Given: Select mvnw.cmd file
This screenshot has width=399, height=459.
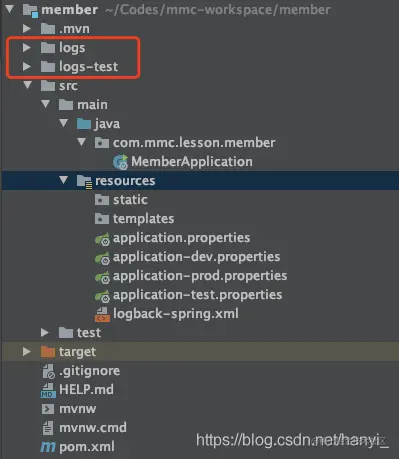Looking at the screenshot, I should click(93, 428).
